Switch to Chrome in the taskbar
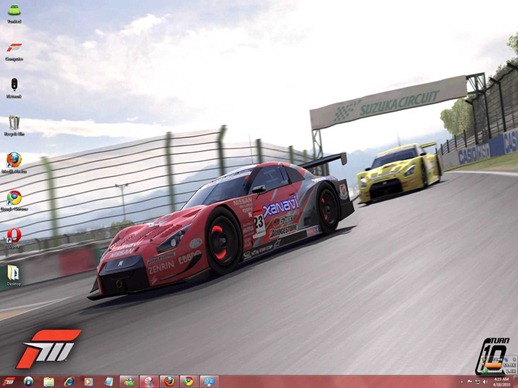Image resolution: width=518 pixels, height=388 pixels. pos(189,381)
